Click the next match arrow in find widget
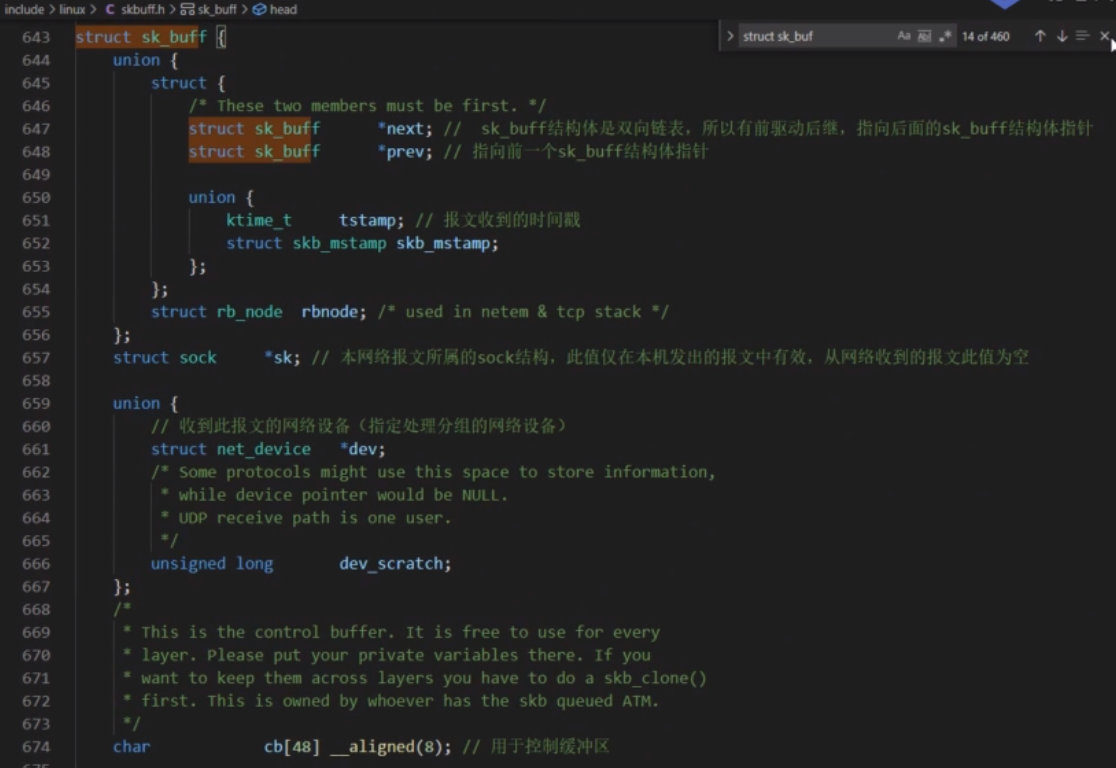The height and width of the screenshot is (768, 1116). [x=1062, y=36]
